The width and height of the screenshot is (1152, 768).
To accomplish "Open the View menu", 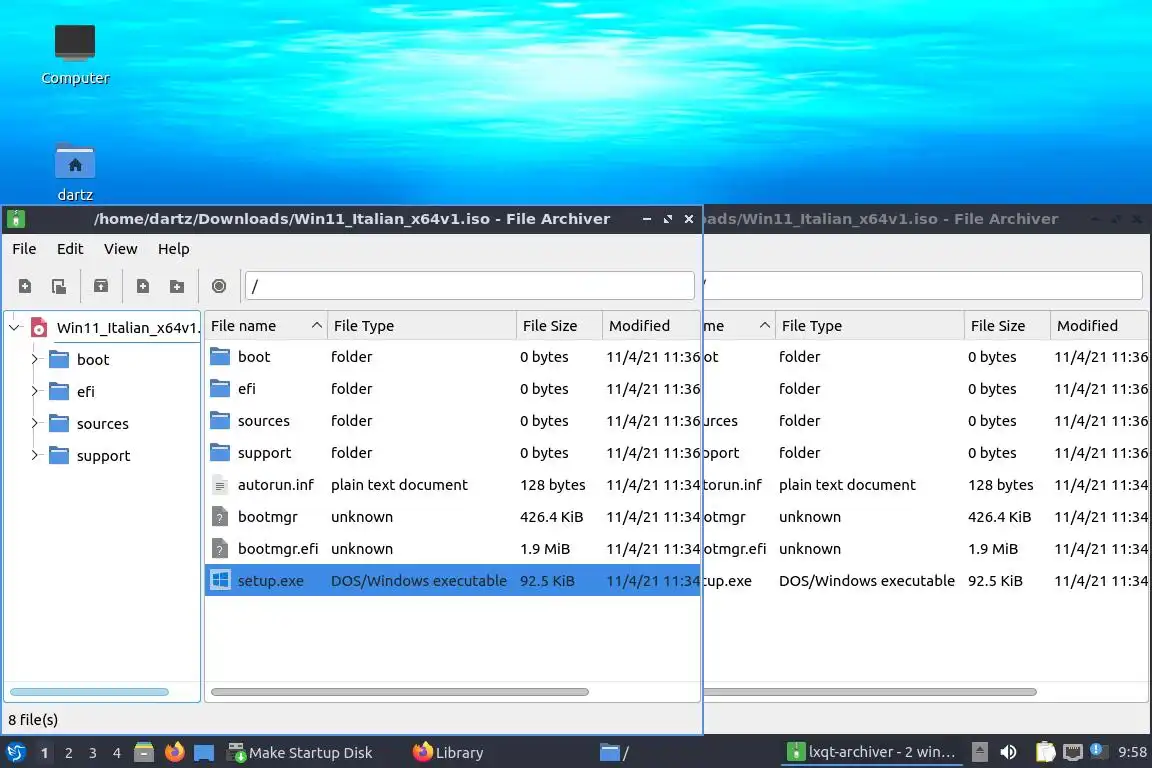I will (120, 248).
